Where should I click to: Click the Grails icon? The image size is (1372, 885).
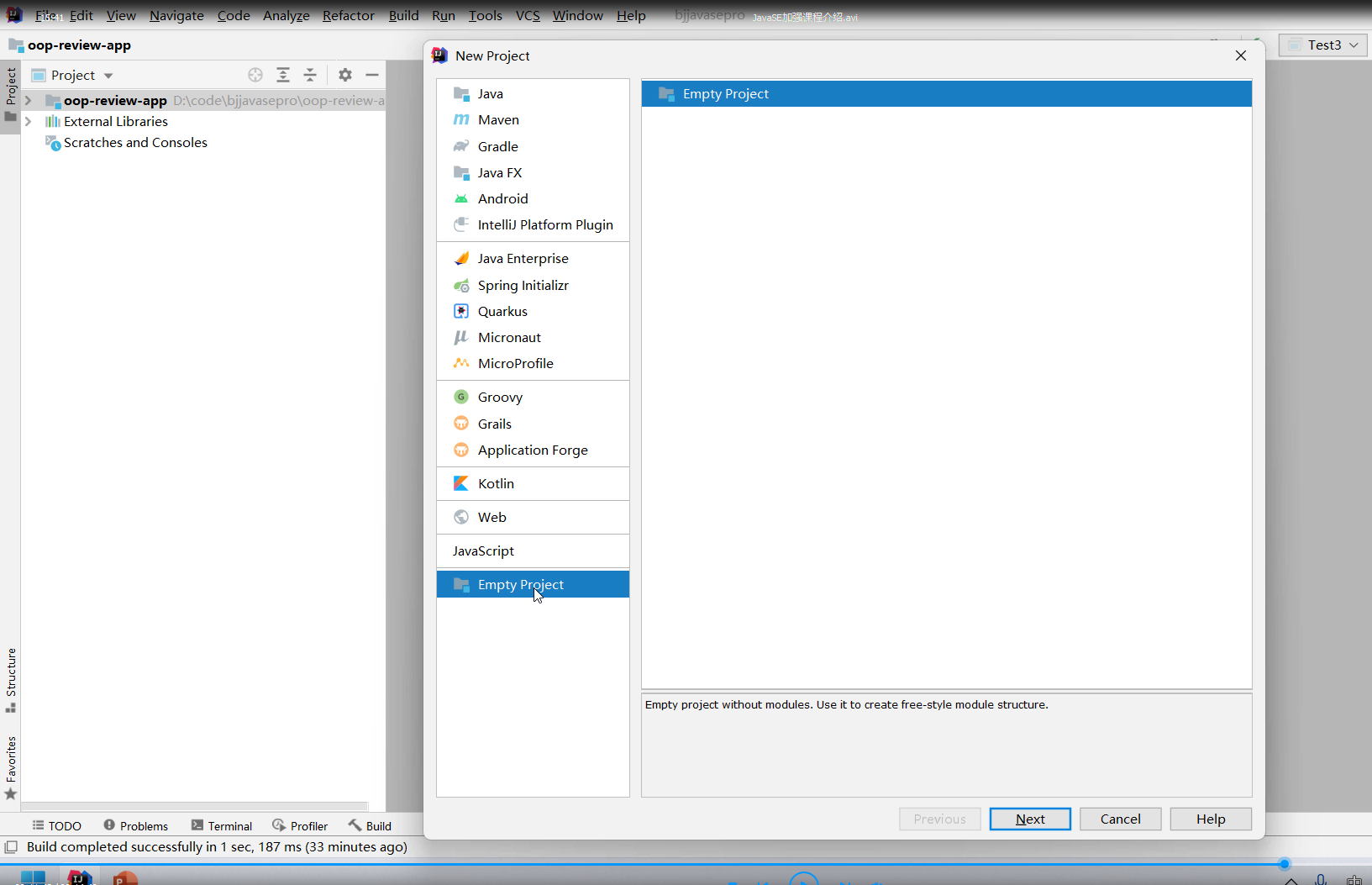point(461,424)
